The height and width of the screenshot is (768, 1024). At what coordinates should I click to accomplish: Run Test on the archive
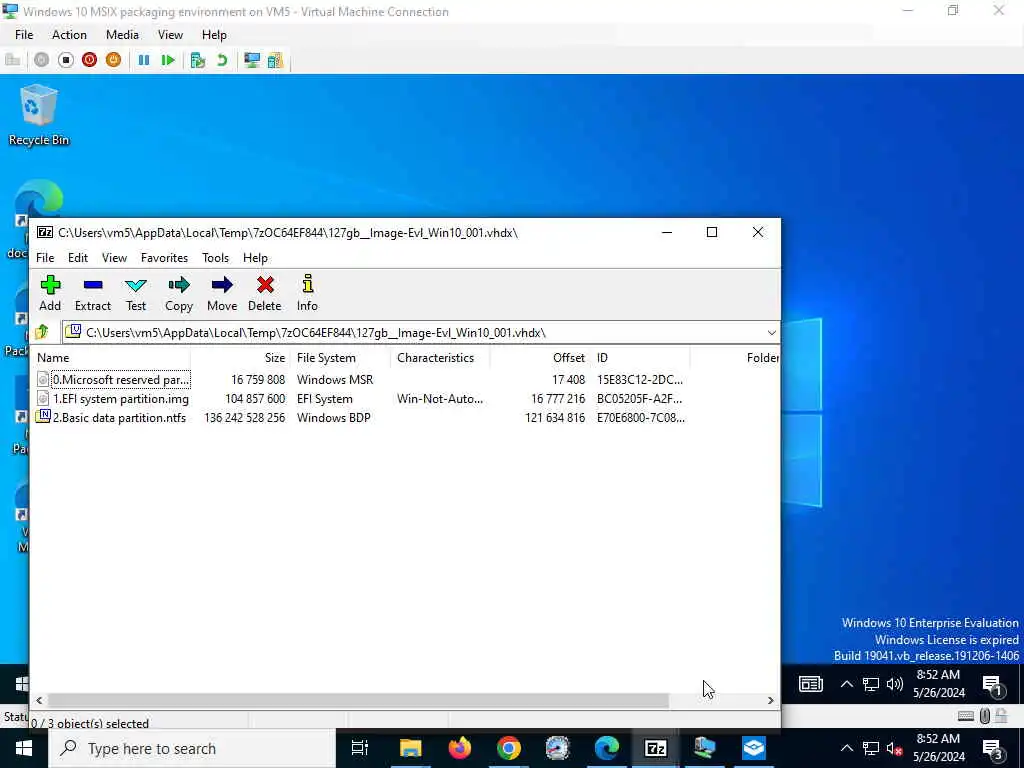pyautogui.click(x=136, y=293)
